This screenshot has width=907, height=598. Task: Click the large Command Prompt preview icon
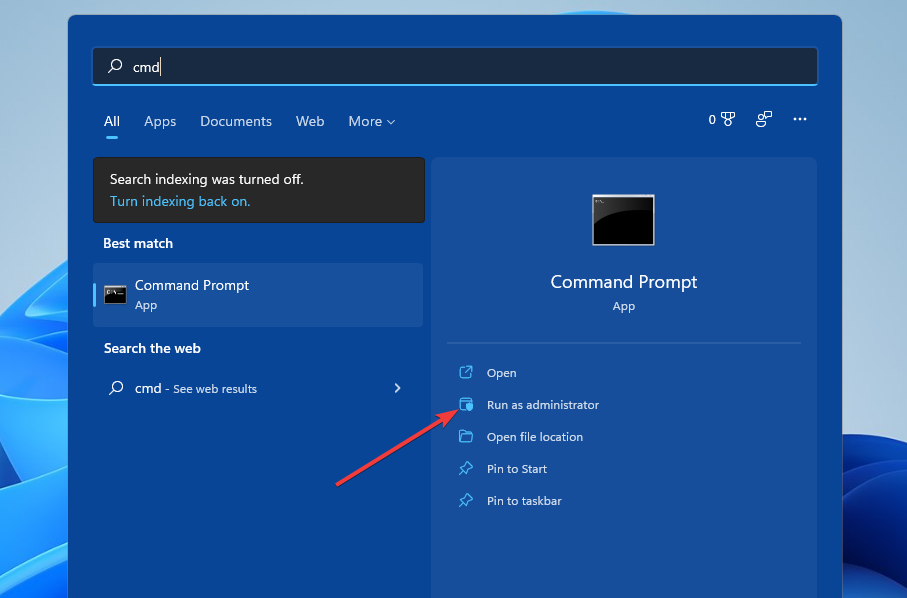point(623,220)
